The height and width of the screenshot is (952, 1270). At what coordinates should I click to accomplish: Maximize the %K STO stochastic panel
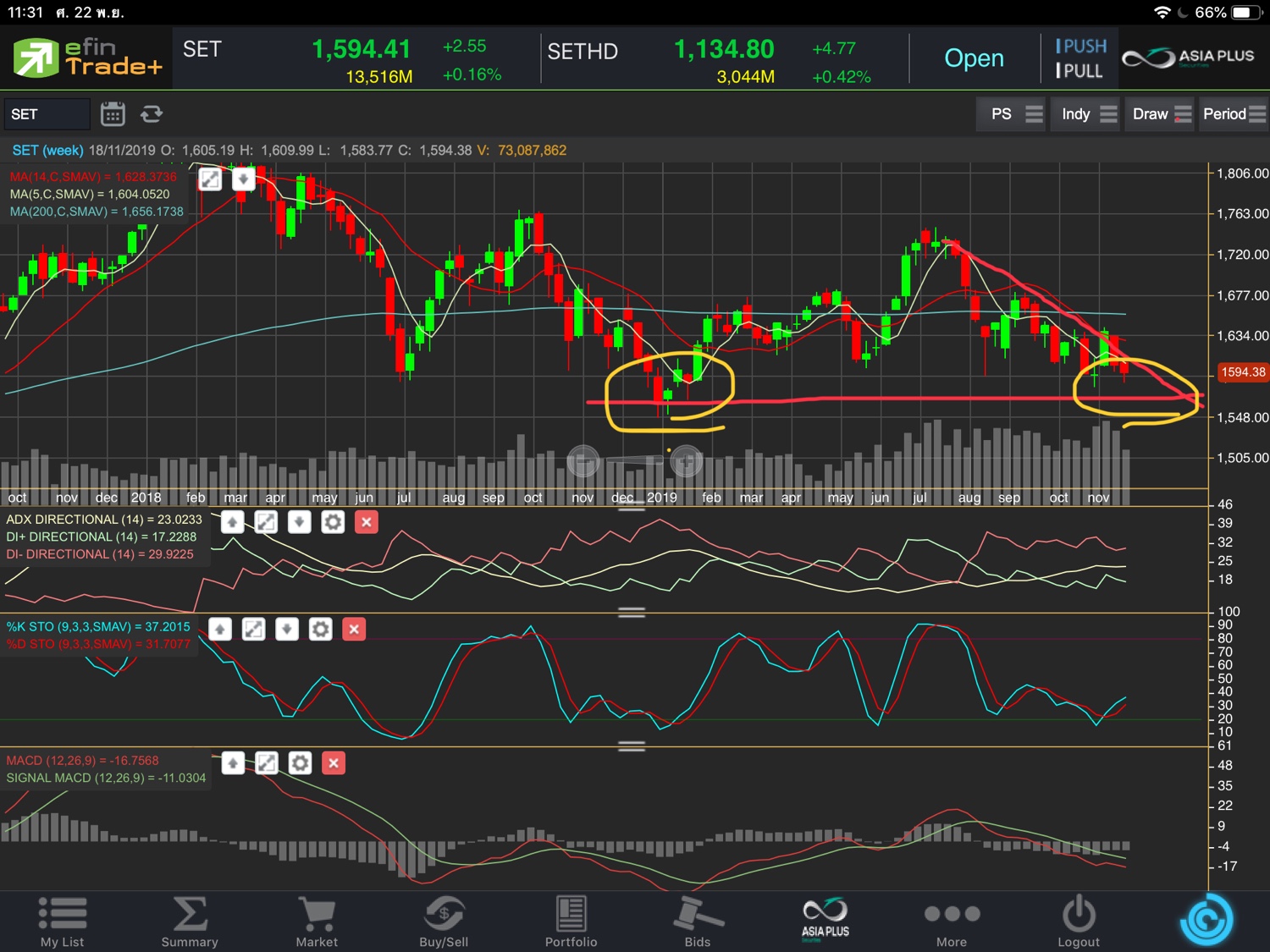click(x=253, y=629)
